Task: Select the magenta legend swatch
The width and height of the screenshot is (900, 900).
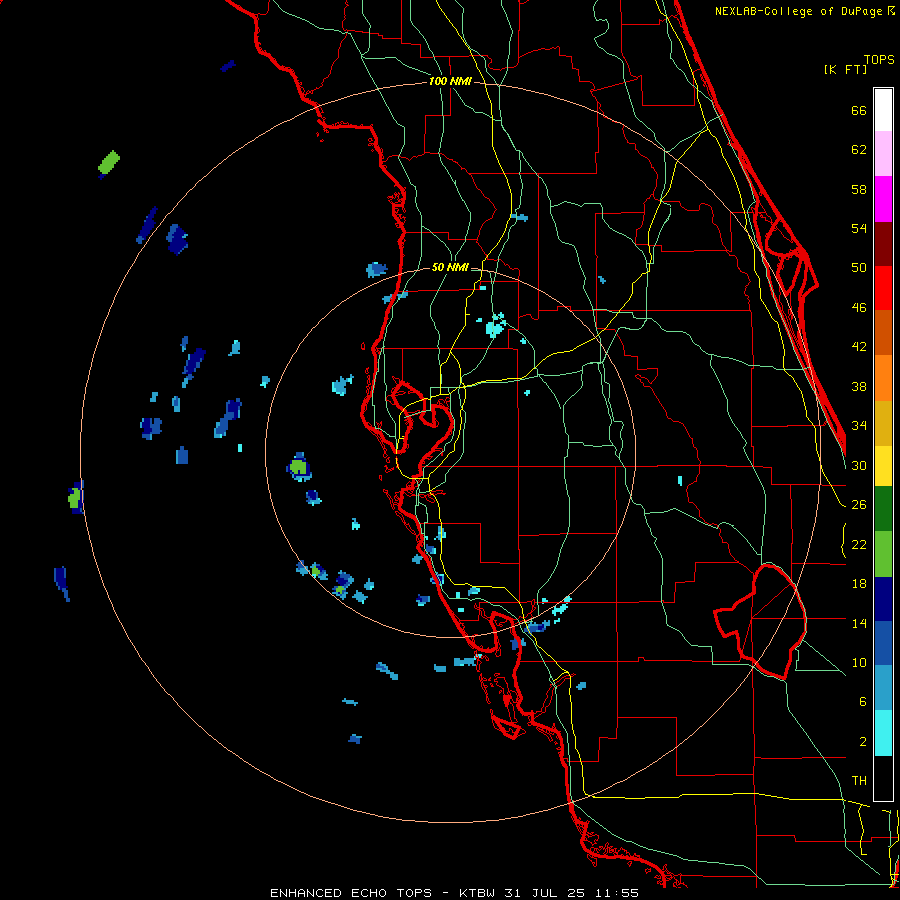Action: tap(883, 199)
